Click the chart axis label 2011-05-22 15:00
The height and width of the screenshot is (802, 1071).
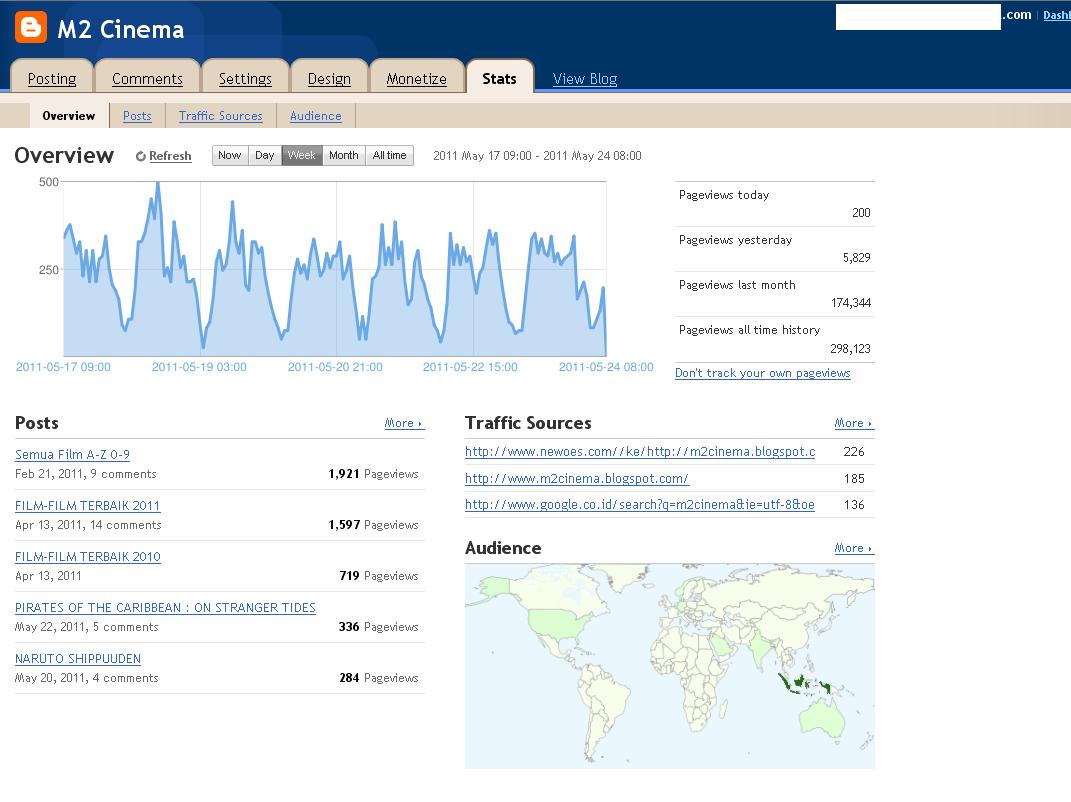coord(470,367)
